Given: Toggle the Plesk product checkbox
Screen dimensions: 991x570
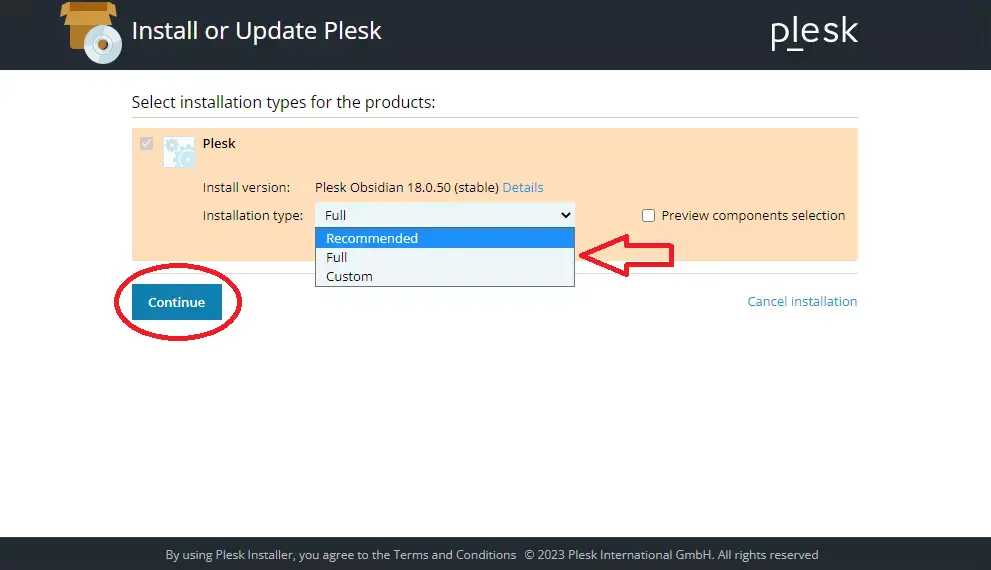Looking at the screenshot, I should click(x=147, y=144).
